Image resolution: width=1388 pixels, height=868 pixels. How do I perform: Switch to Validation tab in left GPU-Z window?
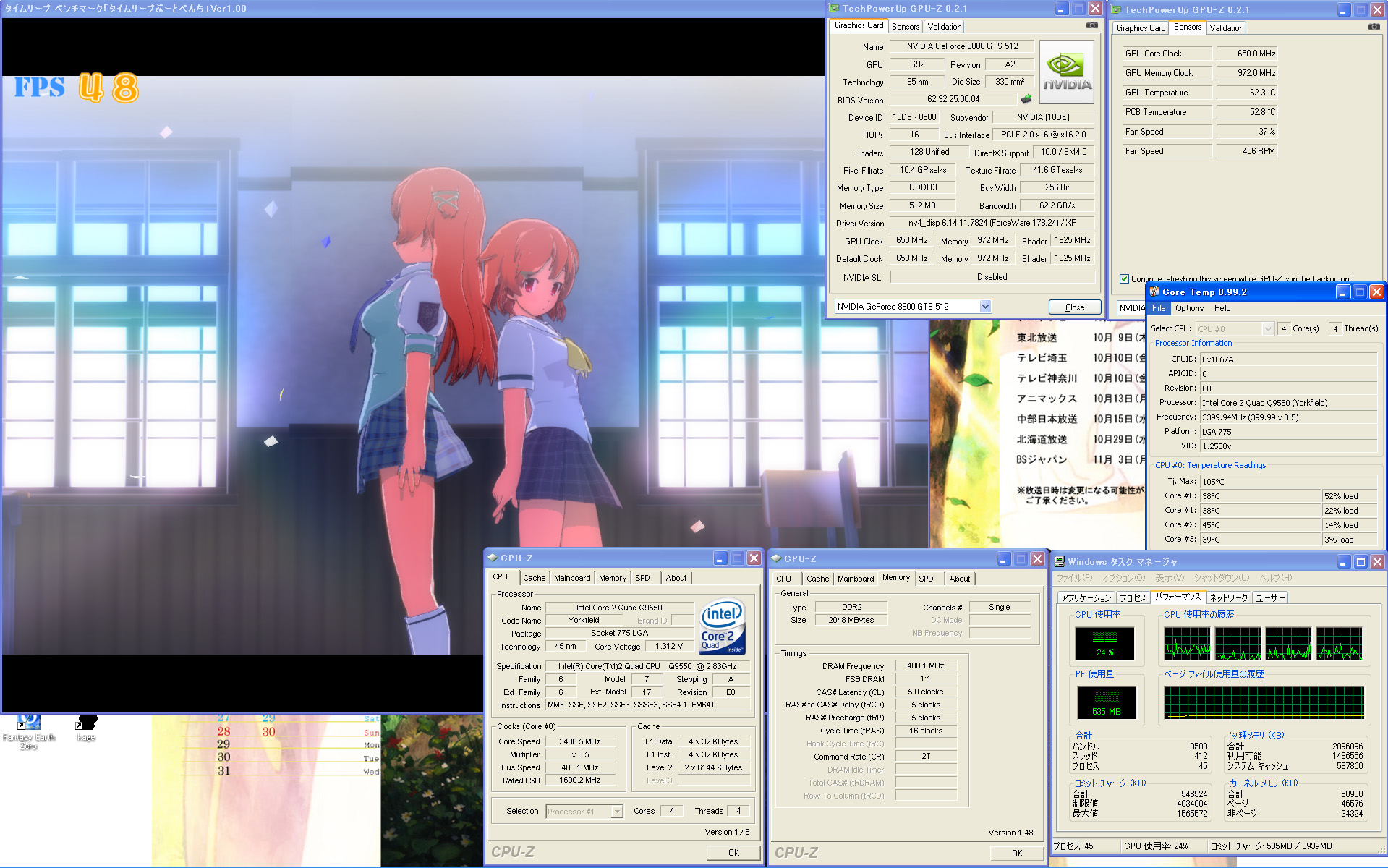click(x=945, y=27)
